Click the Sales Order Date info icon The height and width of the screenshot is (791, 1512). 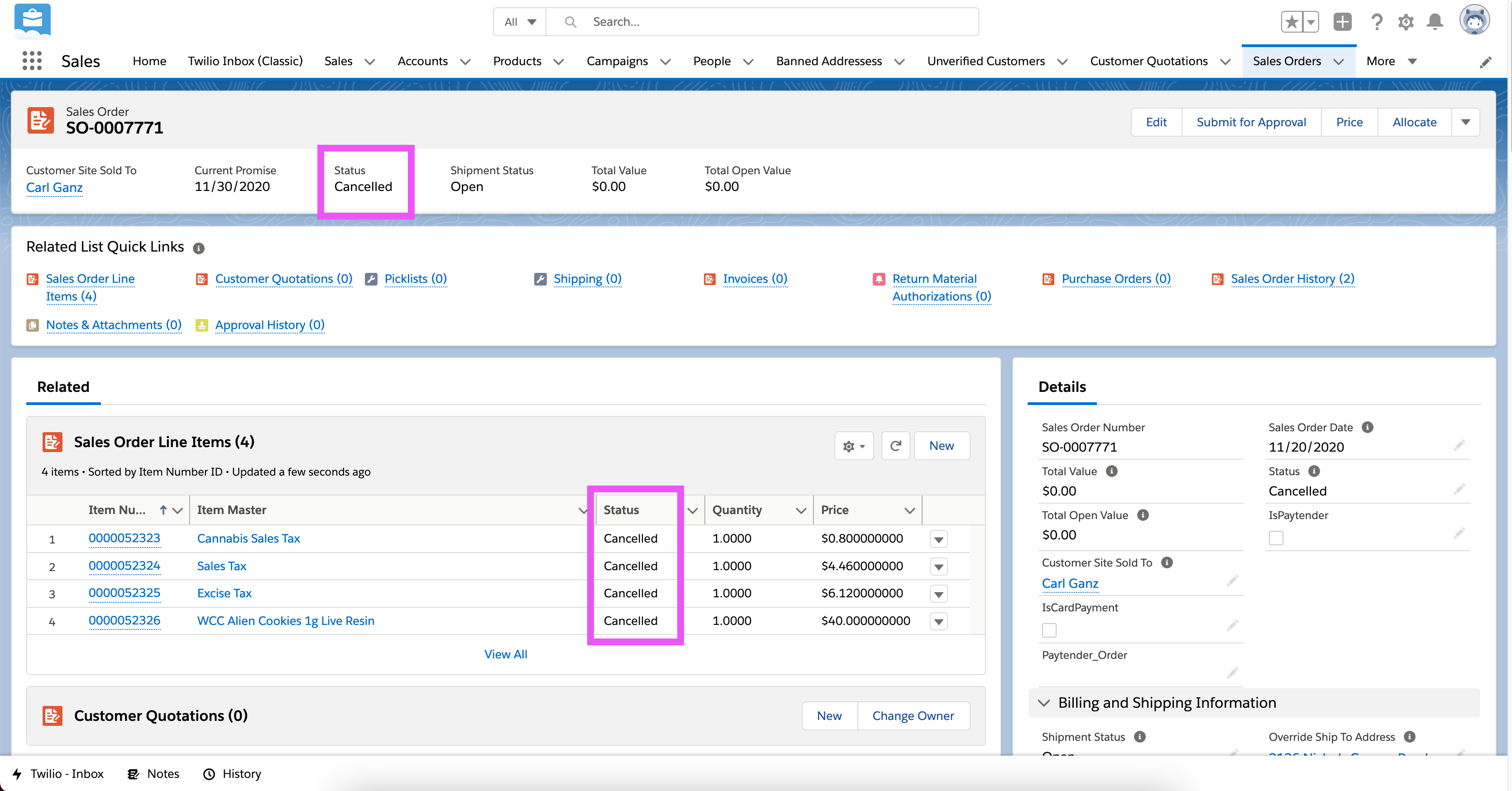(1367, 427)
